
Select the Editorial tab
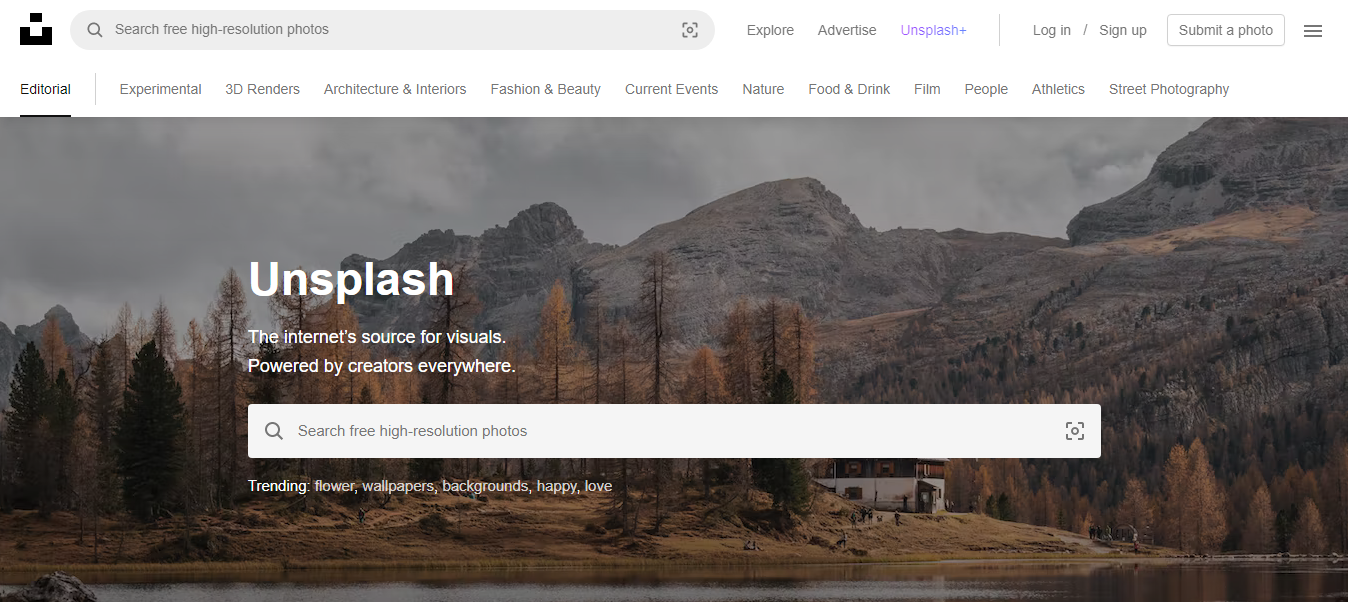(x=45, y=89)
